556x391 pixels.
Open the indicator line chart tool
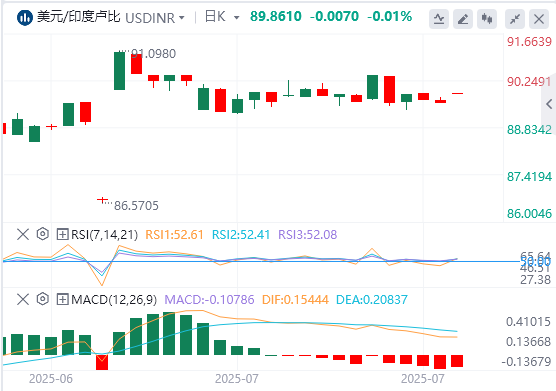[439, 18]
